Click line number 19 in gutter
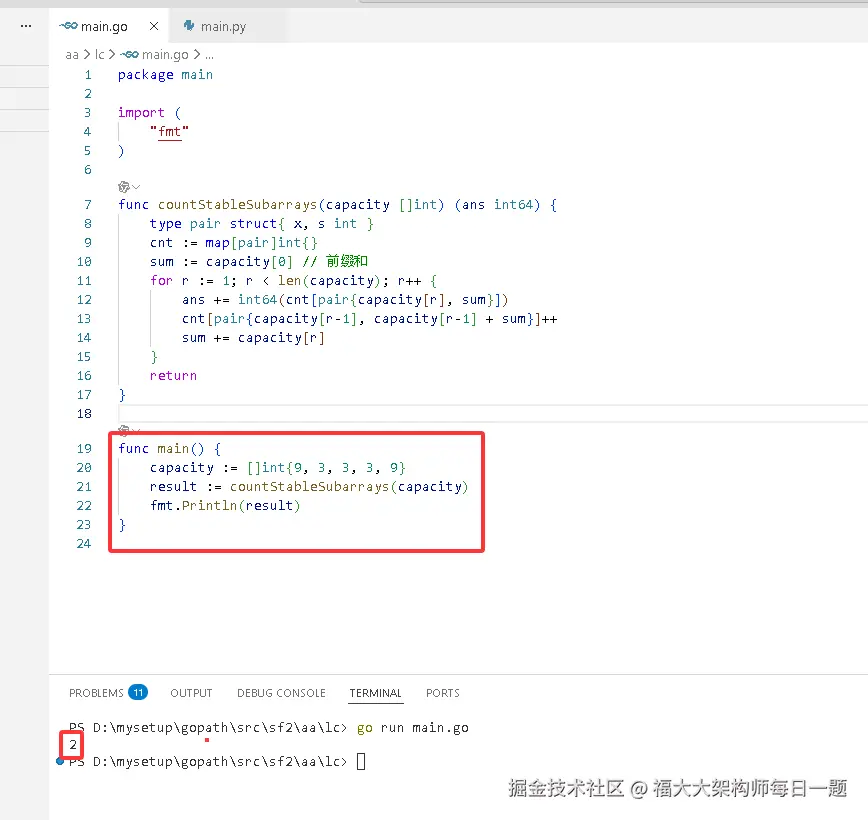 pos(84,448)
